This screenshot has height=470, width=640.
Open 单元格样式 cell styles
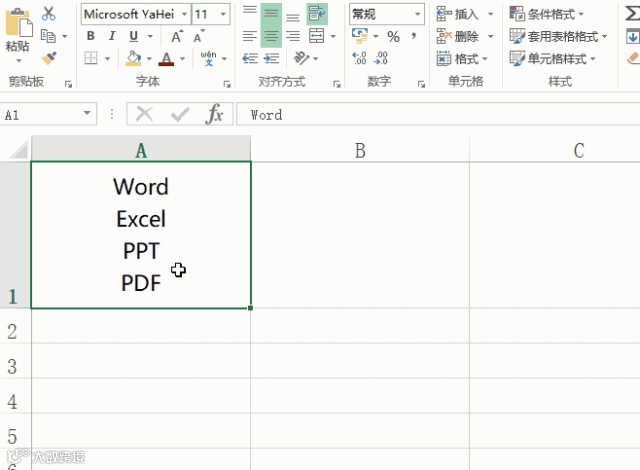[552, 59]
